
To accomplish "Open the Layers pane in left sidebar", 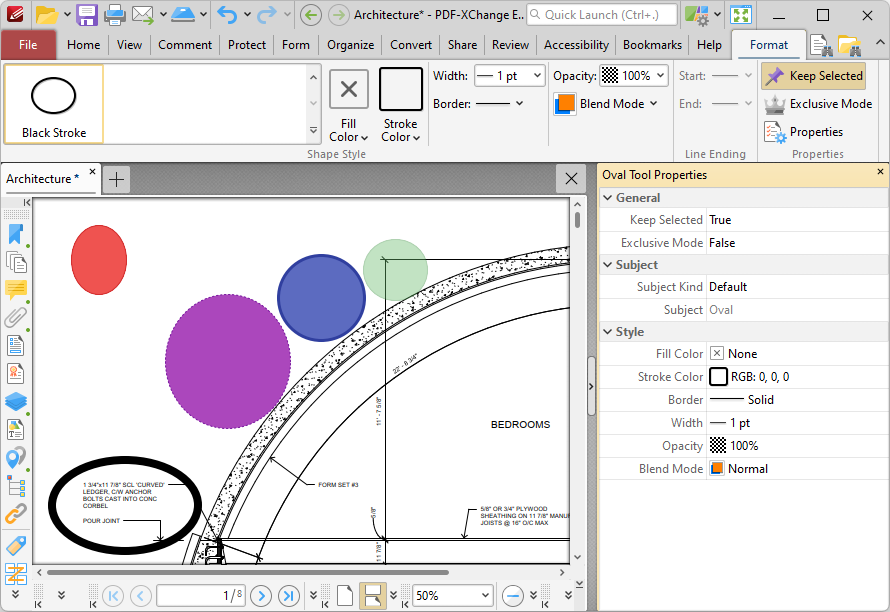I will [16, 401].
